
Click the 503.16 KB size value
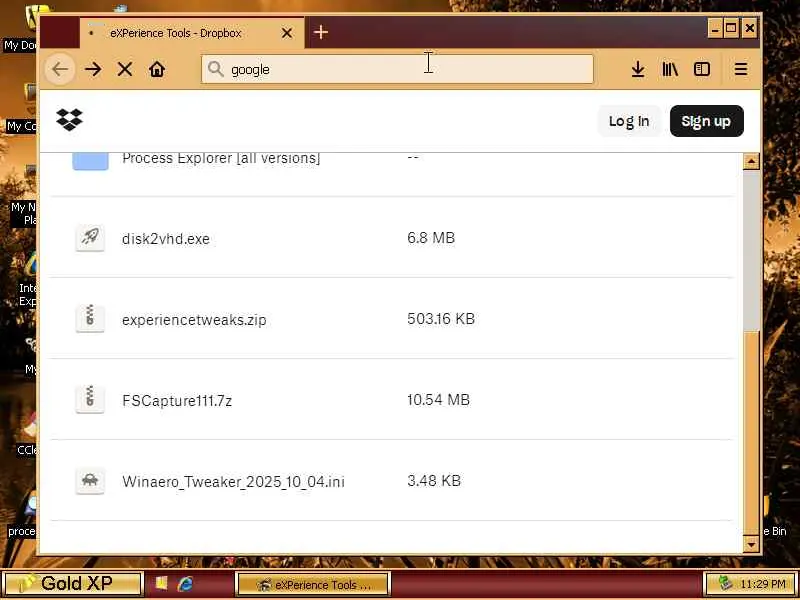pyautogui.click(x=441, y=319)
